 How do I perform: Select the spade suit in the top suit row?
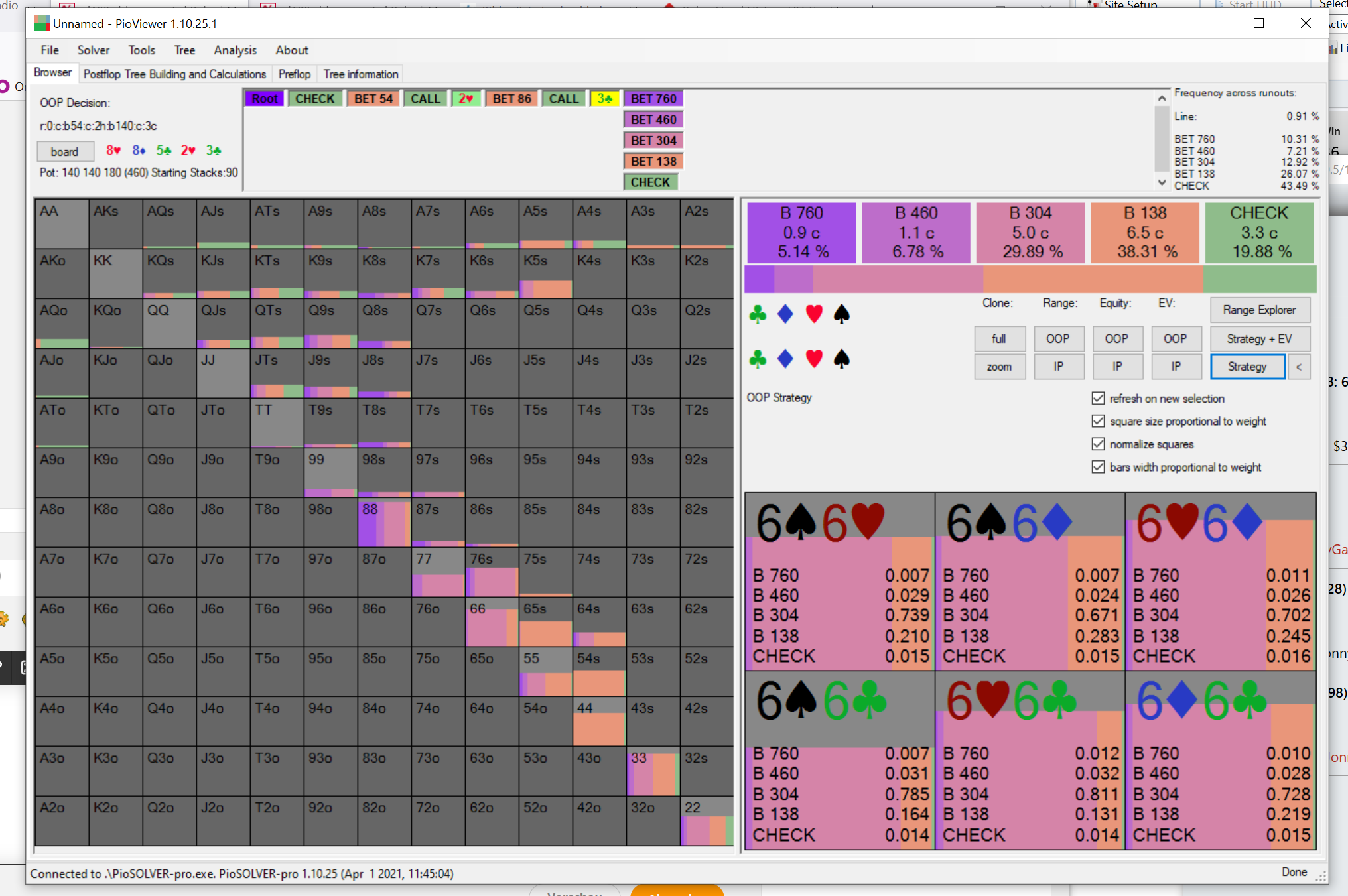click(842, 314)
